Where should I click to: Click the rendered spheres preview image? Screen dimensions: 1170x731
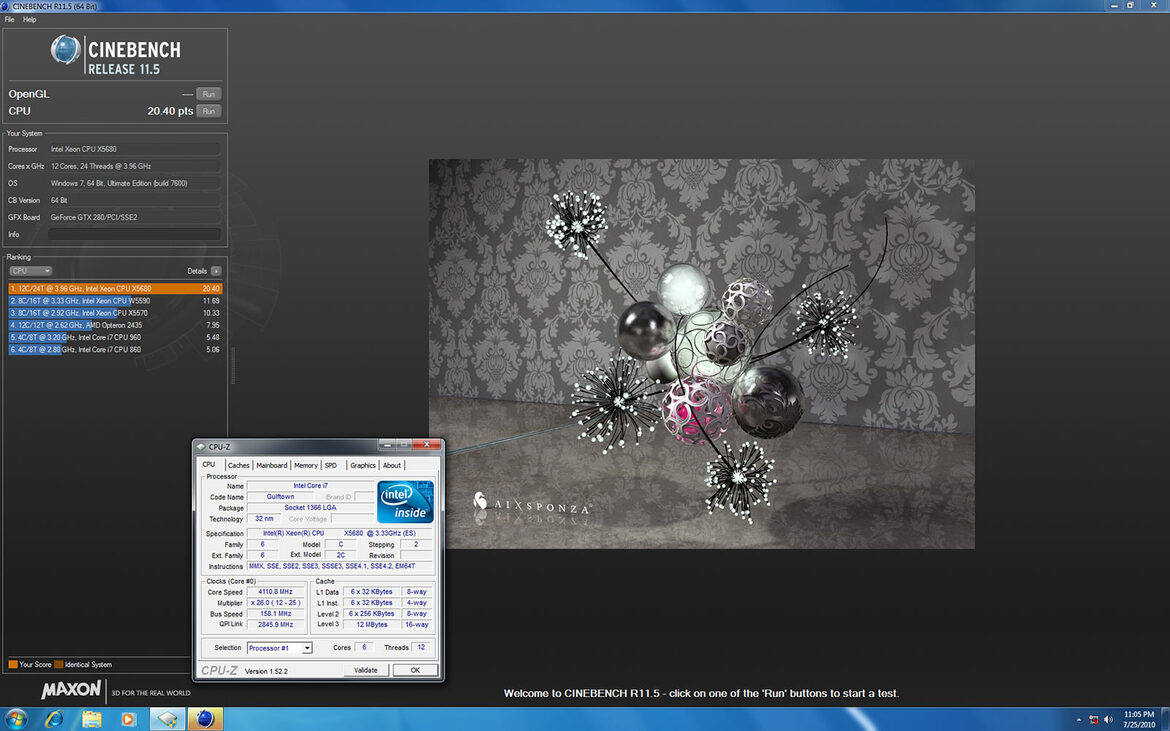(701, 354)
